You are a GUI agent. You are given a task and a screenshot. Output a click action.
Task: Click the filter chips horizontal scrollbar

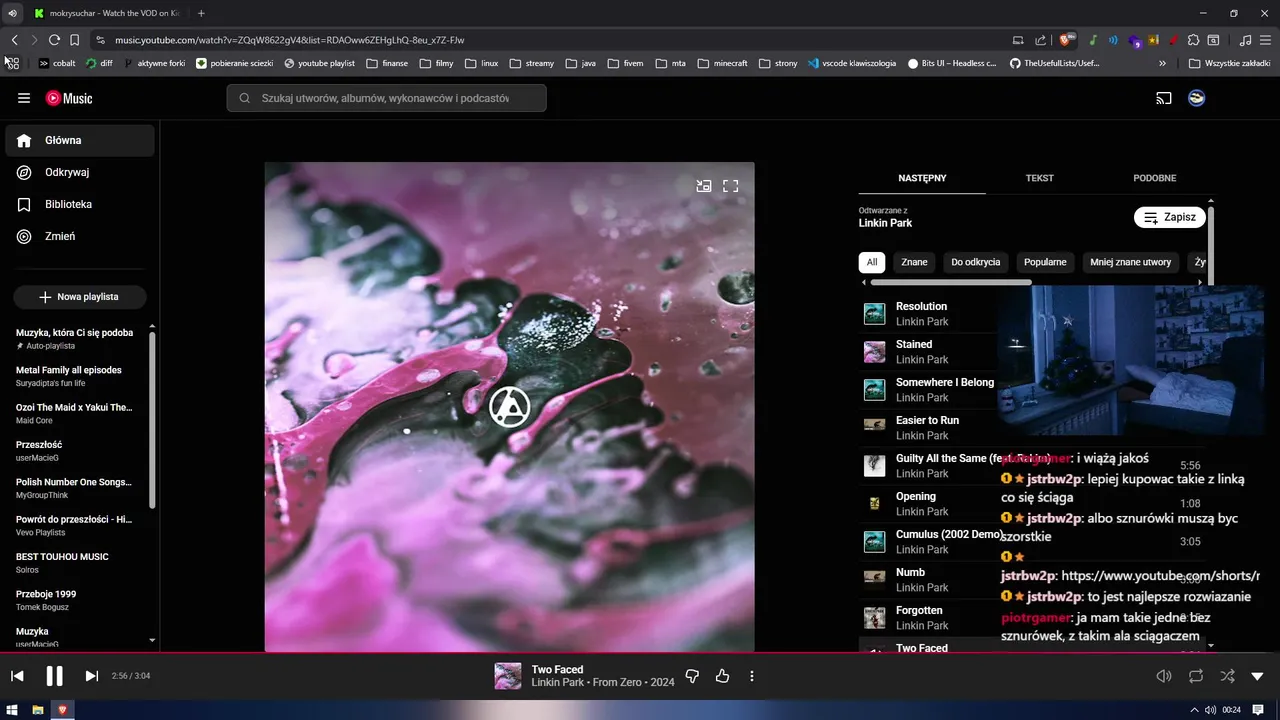click(x=950, y=282)
